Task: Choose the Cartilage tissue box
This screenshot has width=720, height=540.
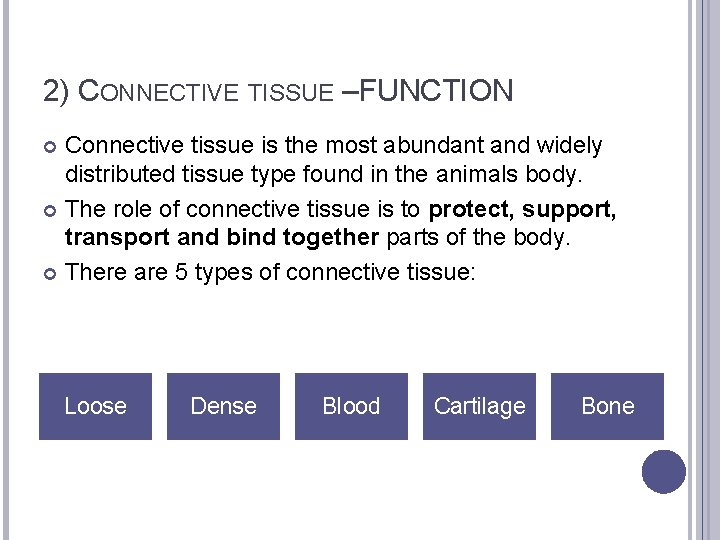Action: click(x=479, y=406)
